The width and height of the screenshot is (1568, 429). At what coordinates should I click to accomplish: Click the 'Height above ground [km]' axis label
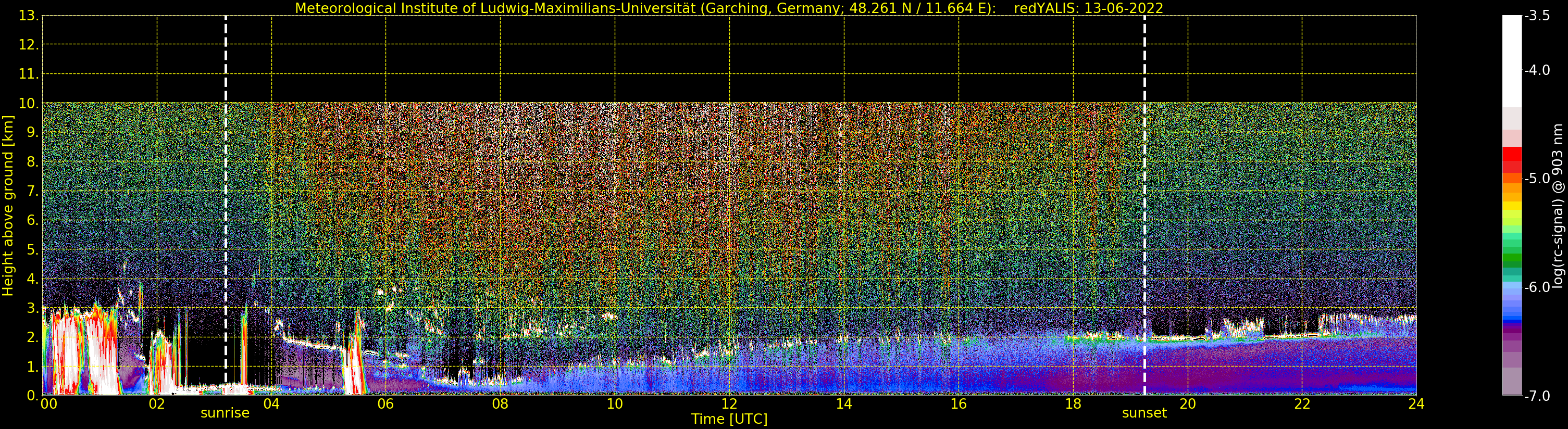[8, 206]
